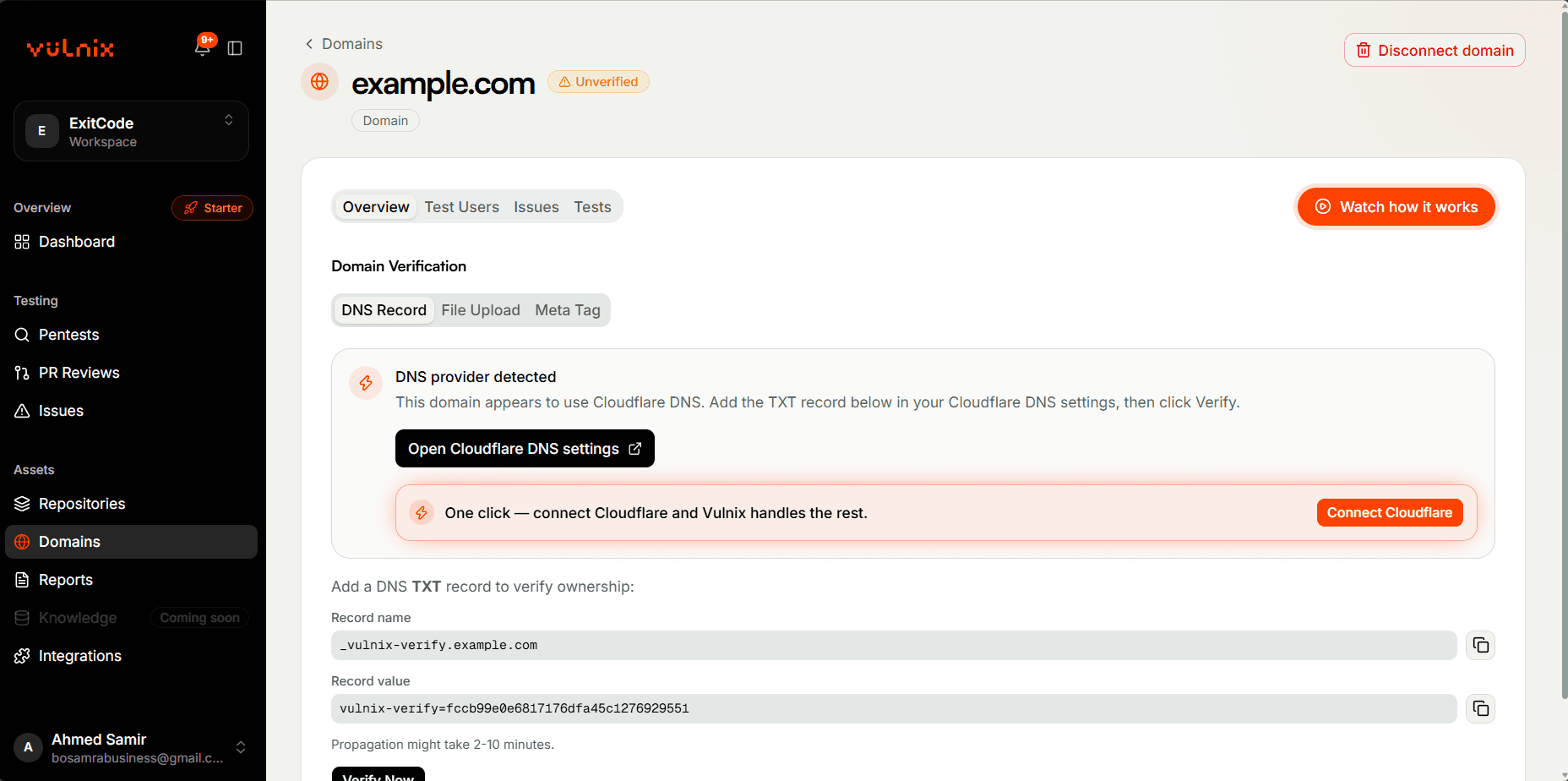Open Reports page
Viewport: 1568px width, 781px height.
click(x=131, y=580)
